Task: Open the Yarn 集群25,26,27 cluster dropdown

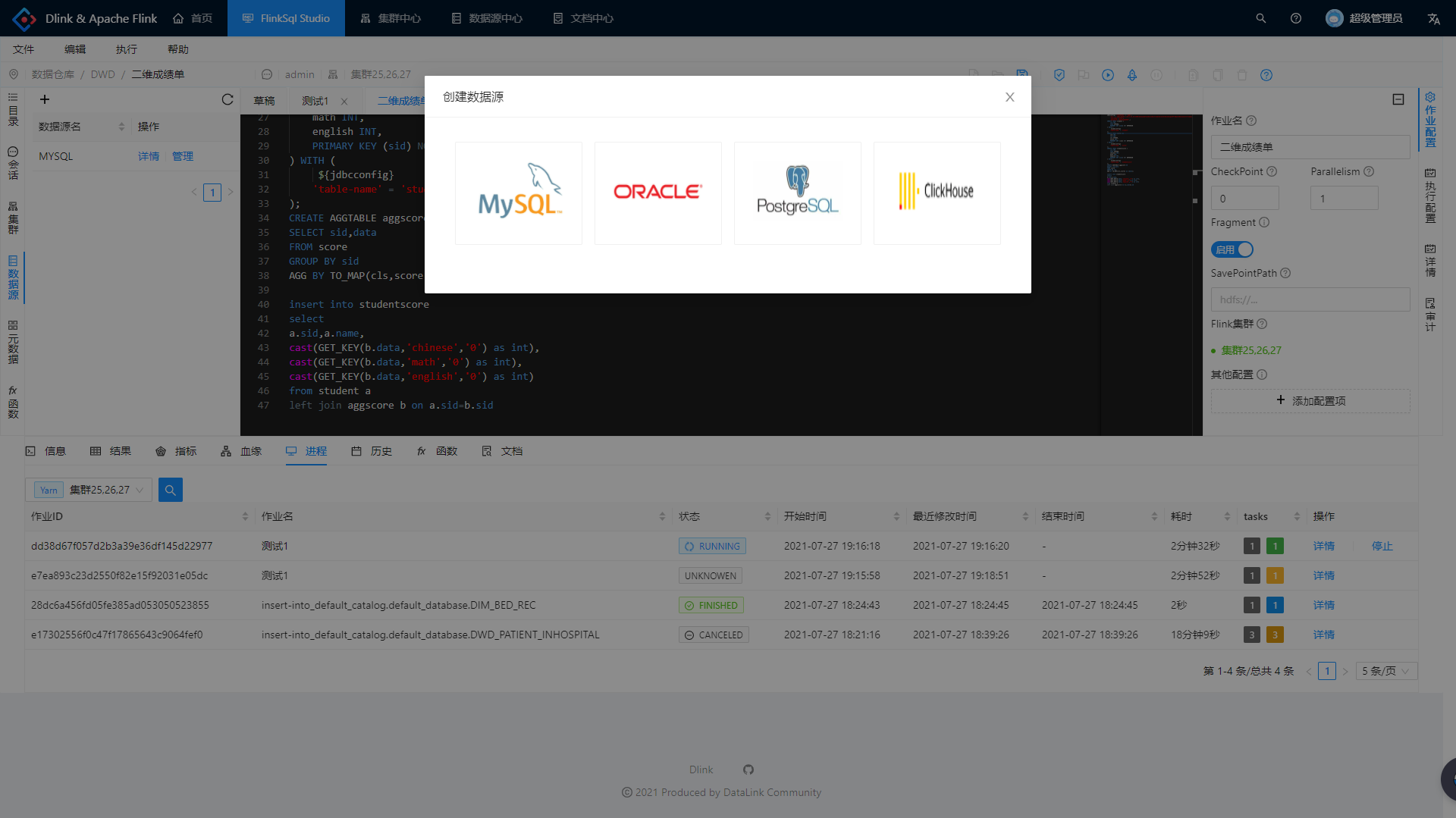Action: [89, 490]
